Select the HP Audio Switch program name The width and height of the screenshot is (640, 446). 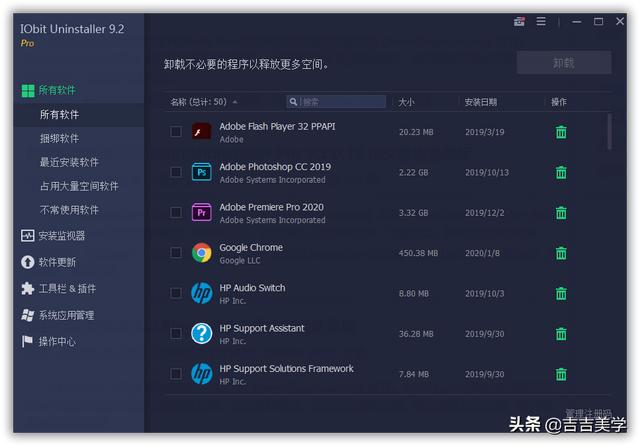coord(252,288)
